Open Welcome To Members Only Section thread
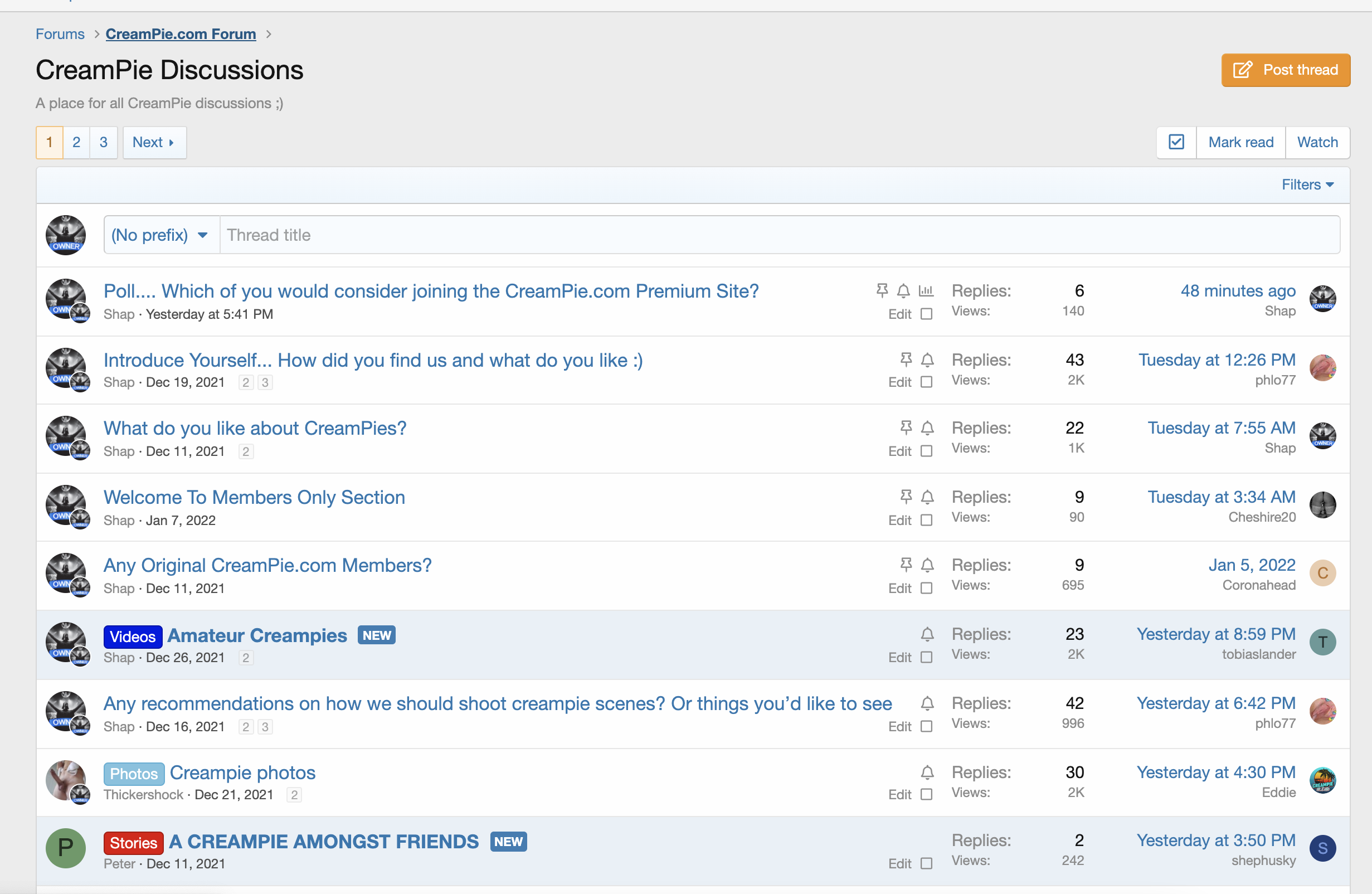Viewport: 1372px width, 894px height. pos(254,497)
